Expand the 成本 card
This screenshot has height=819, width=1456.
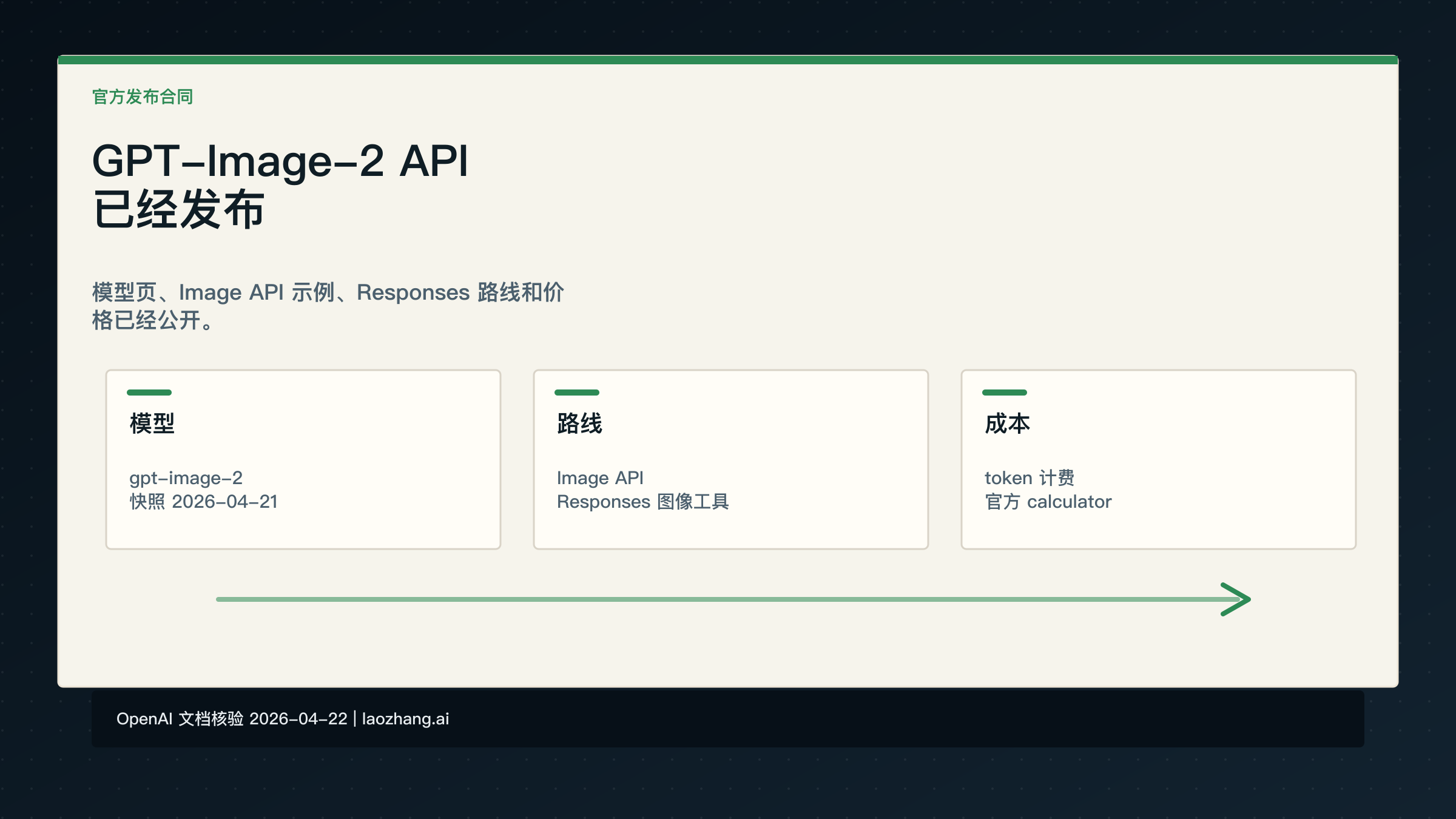tap(1159, 459)
